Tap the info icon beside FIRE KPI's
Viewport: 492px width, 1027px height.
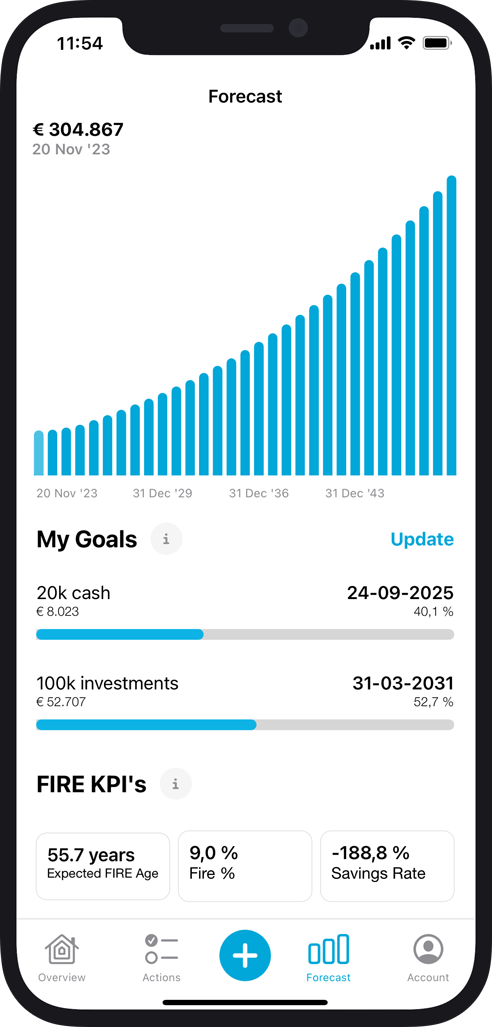pyautogui.click(x=176, y=784)
